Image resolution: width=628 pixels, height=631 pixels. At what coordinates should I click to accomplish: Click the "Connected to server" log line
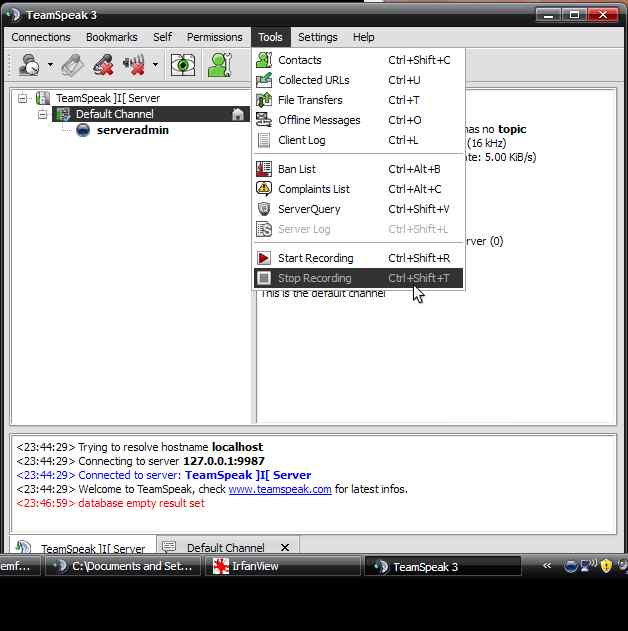[164, 475]
